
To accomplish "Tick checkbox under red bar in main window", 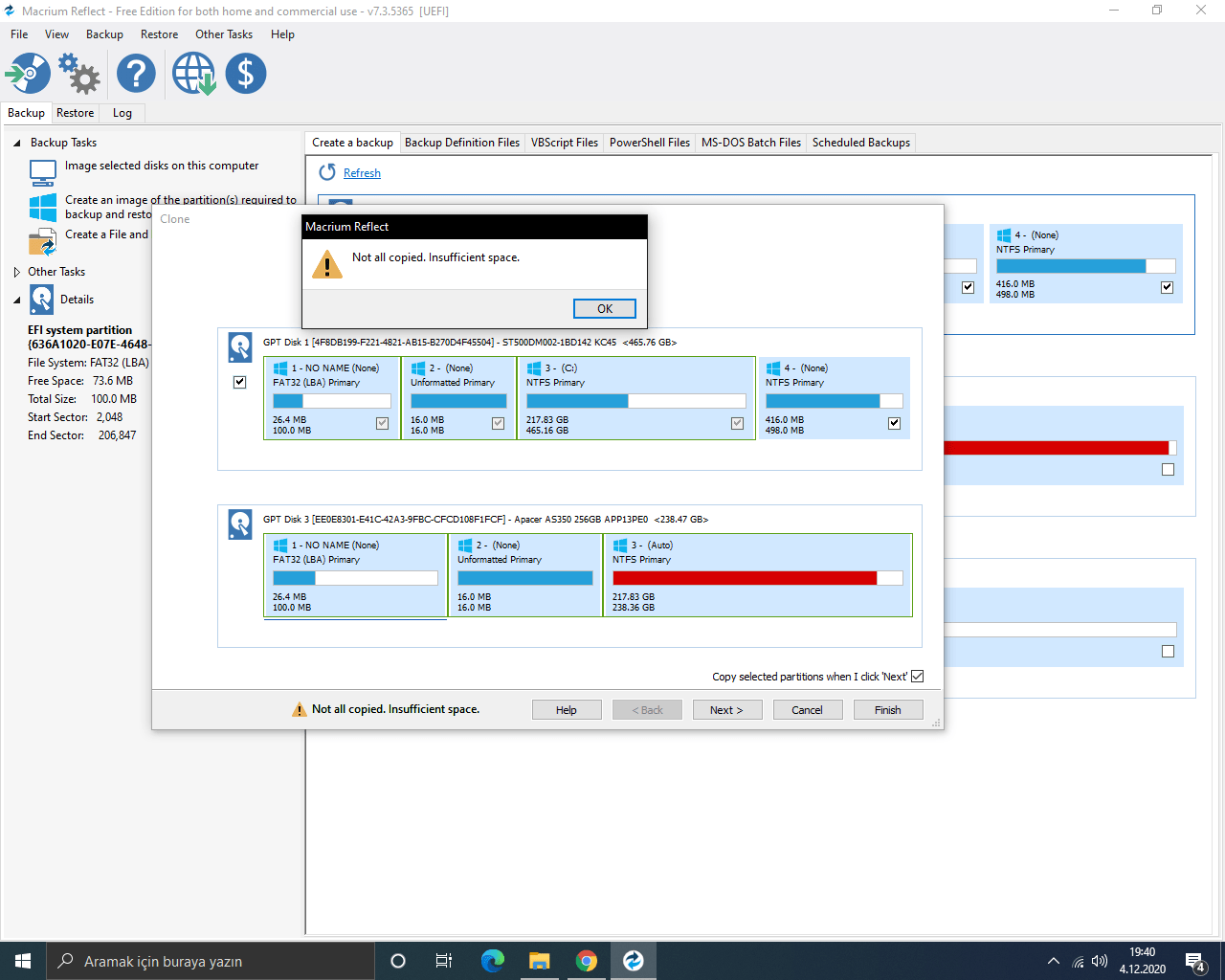I will point(1168,470).
